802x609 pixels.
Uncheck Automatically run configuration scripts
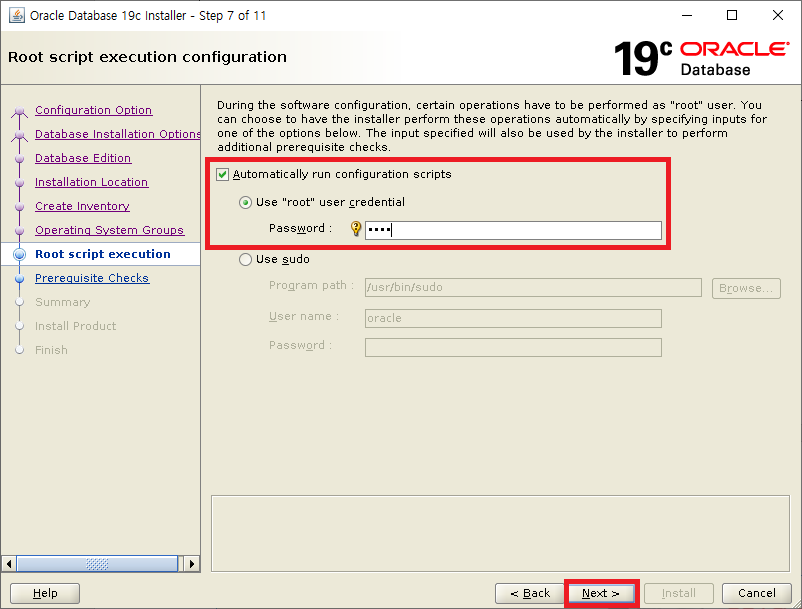pos(222,174)
